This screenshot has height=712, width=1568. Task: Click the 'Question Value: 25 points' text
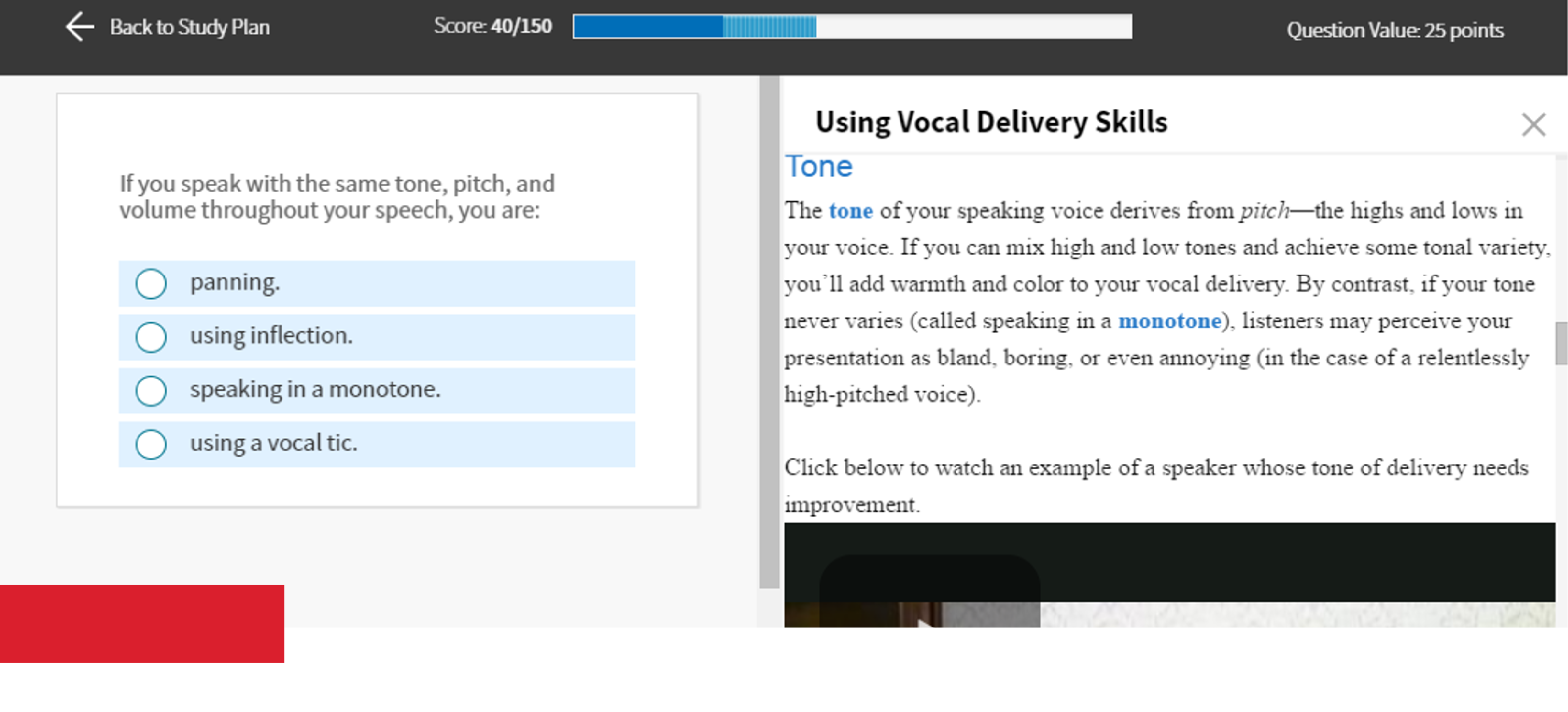point(1395,30)
